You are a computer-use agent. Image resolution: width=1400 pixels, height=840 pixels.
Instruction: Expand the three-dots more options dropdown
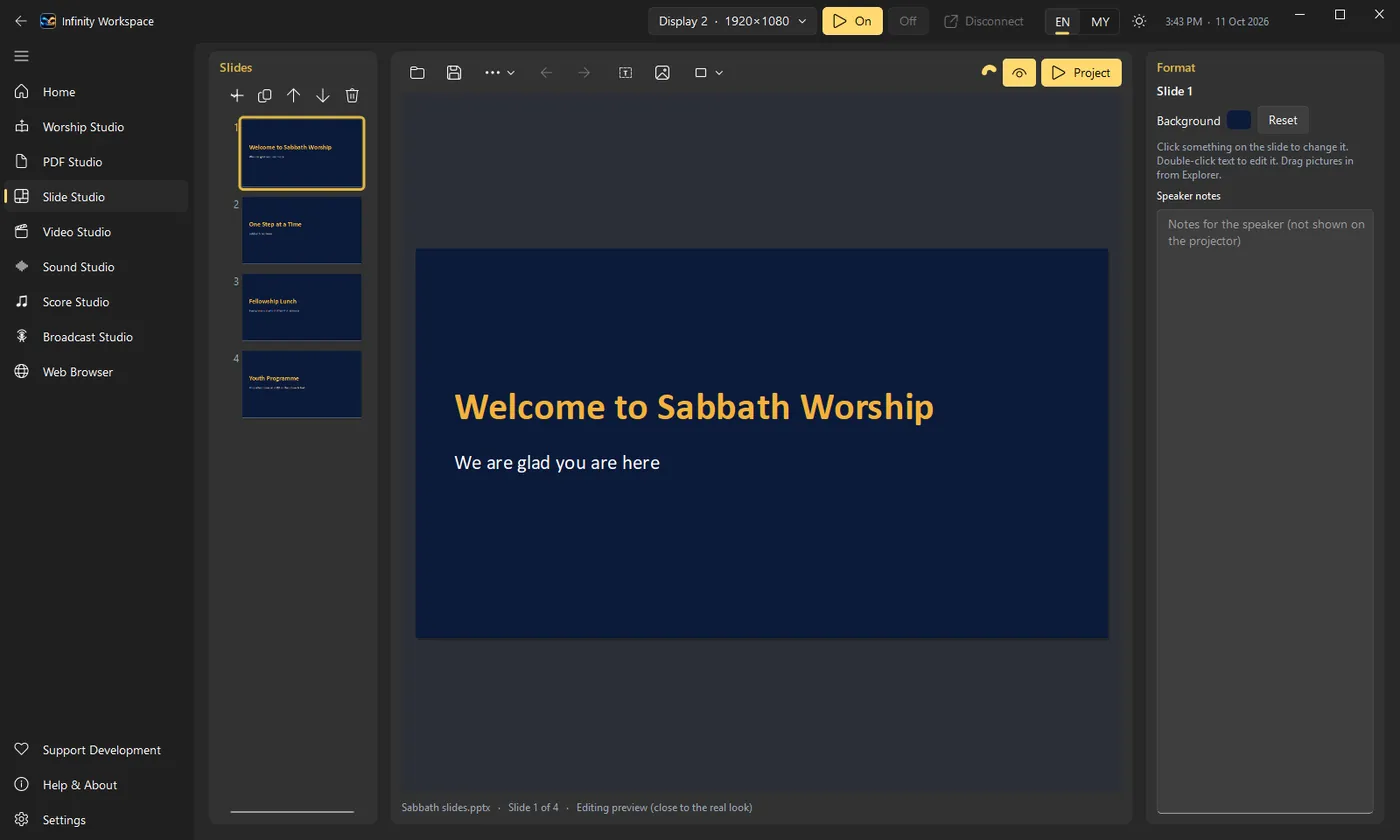(500, 73)
